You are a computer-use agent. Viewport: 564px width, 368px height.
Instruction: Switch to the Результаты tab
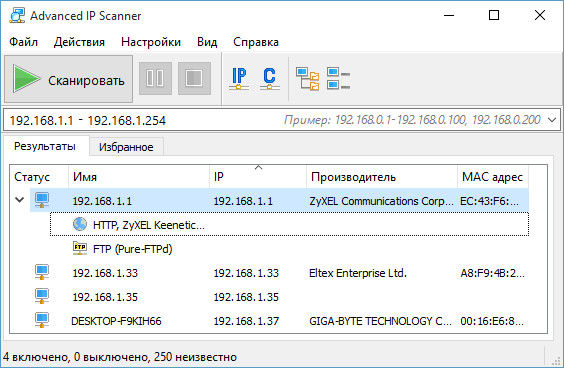pos(45,146)
